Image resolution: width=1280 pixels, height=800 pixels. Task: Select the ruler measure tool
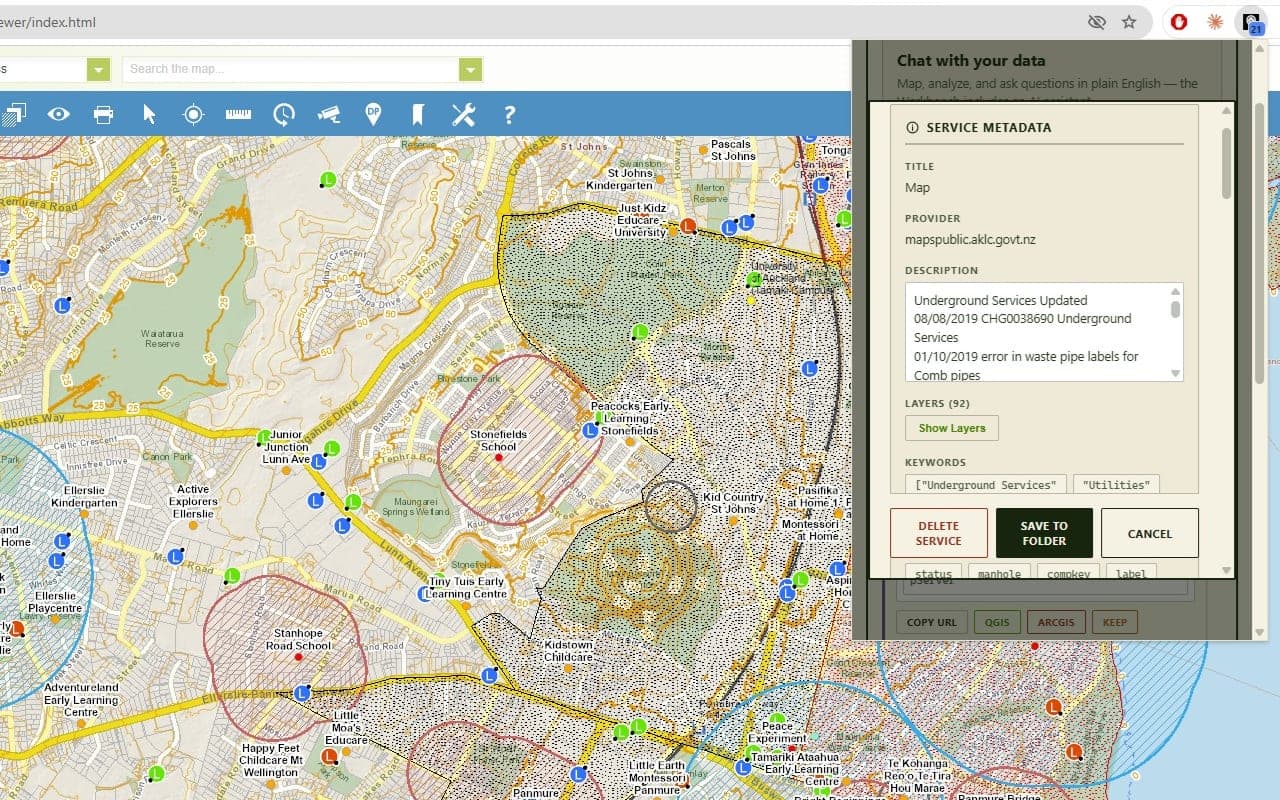point(238,114)
